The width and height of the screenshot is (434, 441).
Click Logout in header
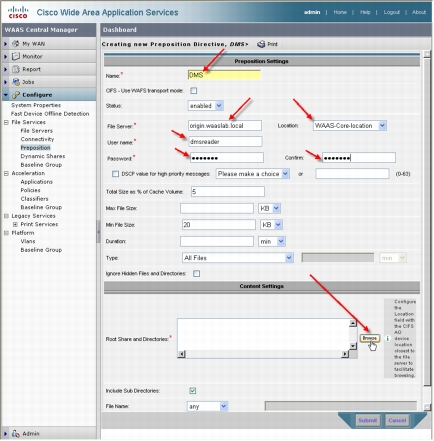pyautogui.click(x=391, y=12)
